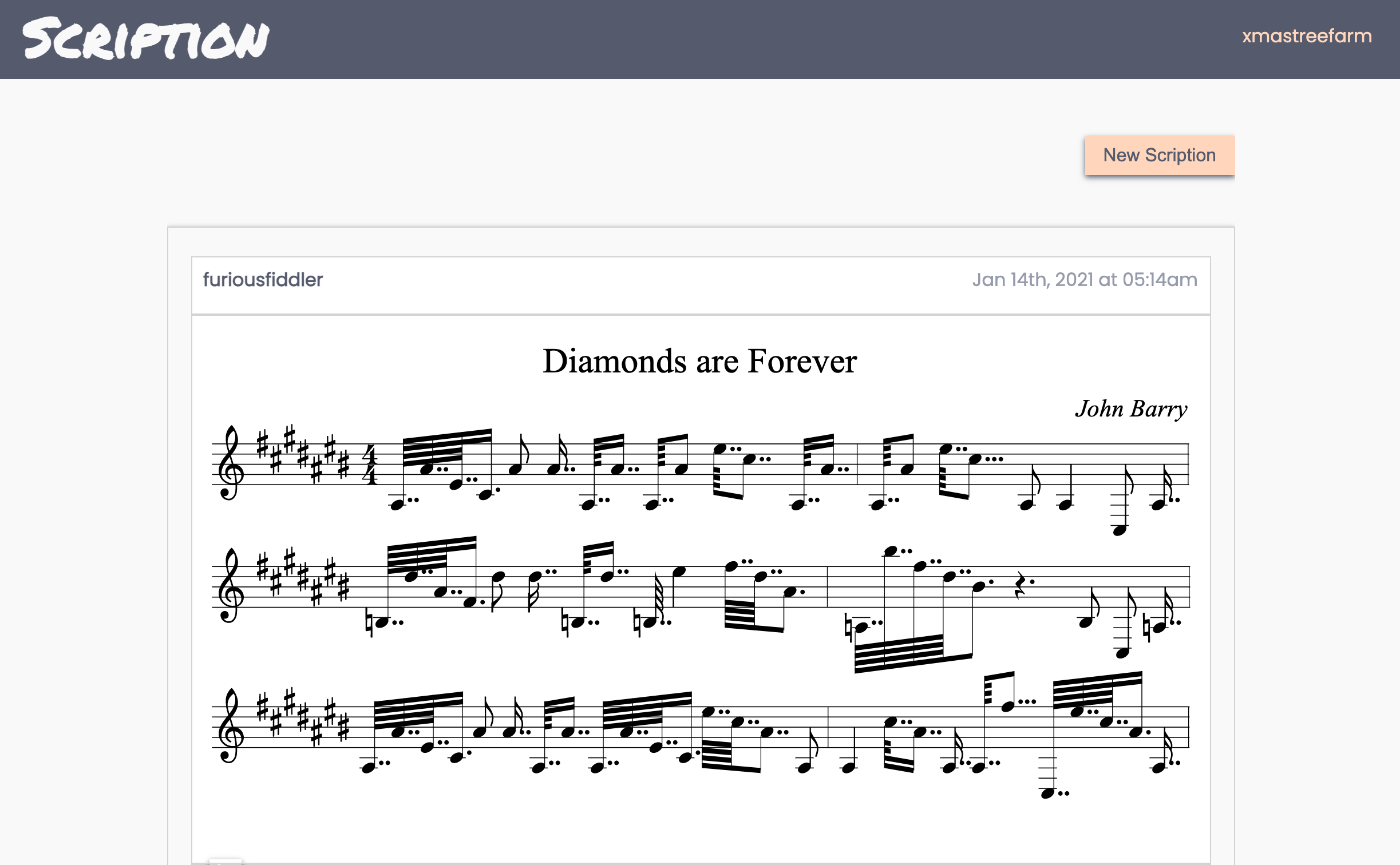The image size is (1400, 865).
Task: Click the lowest ledger-line note on third staff
Action: pyautogui.click(x=1047, y=793)
